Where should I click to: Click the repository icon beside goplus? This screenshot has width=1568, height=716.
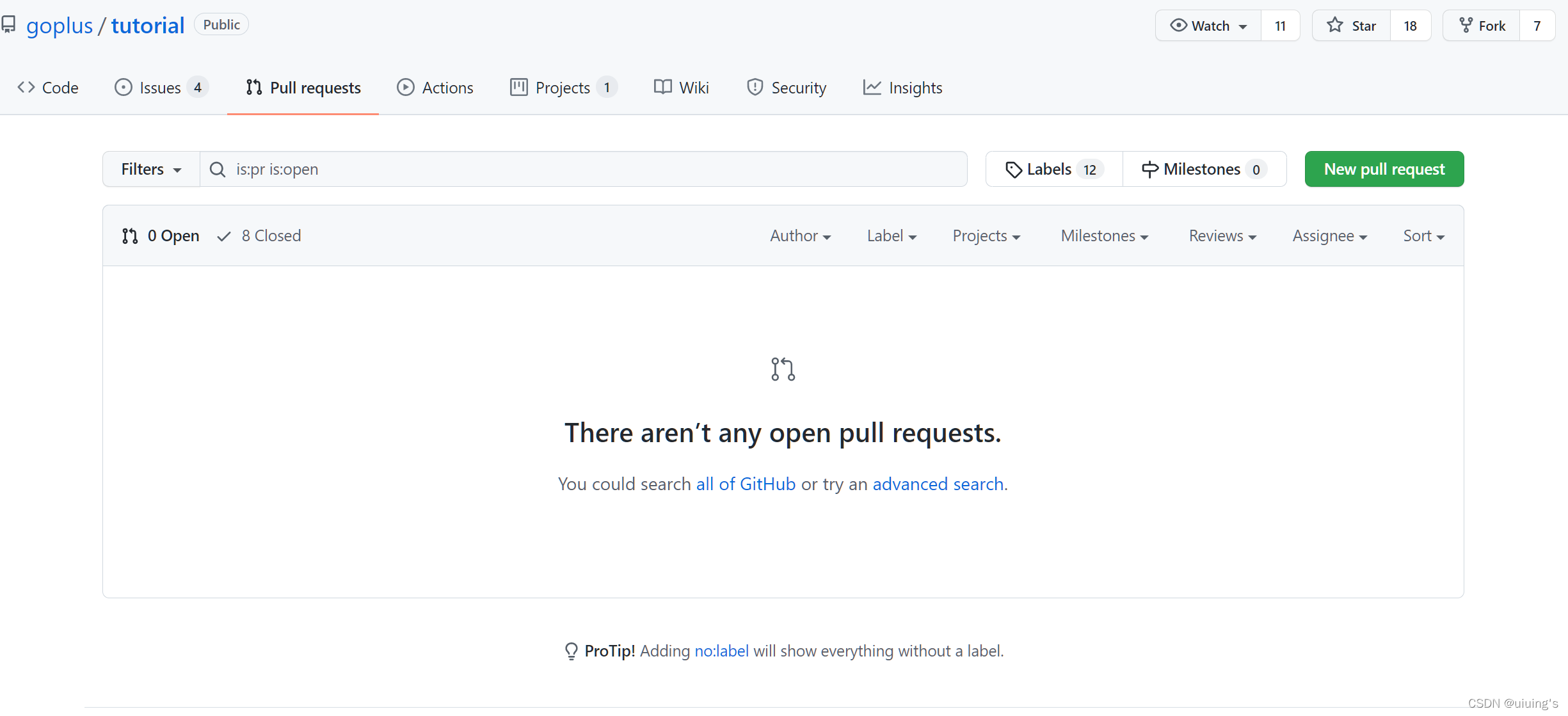pyautogui.click(x=8, y=25)
